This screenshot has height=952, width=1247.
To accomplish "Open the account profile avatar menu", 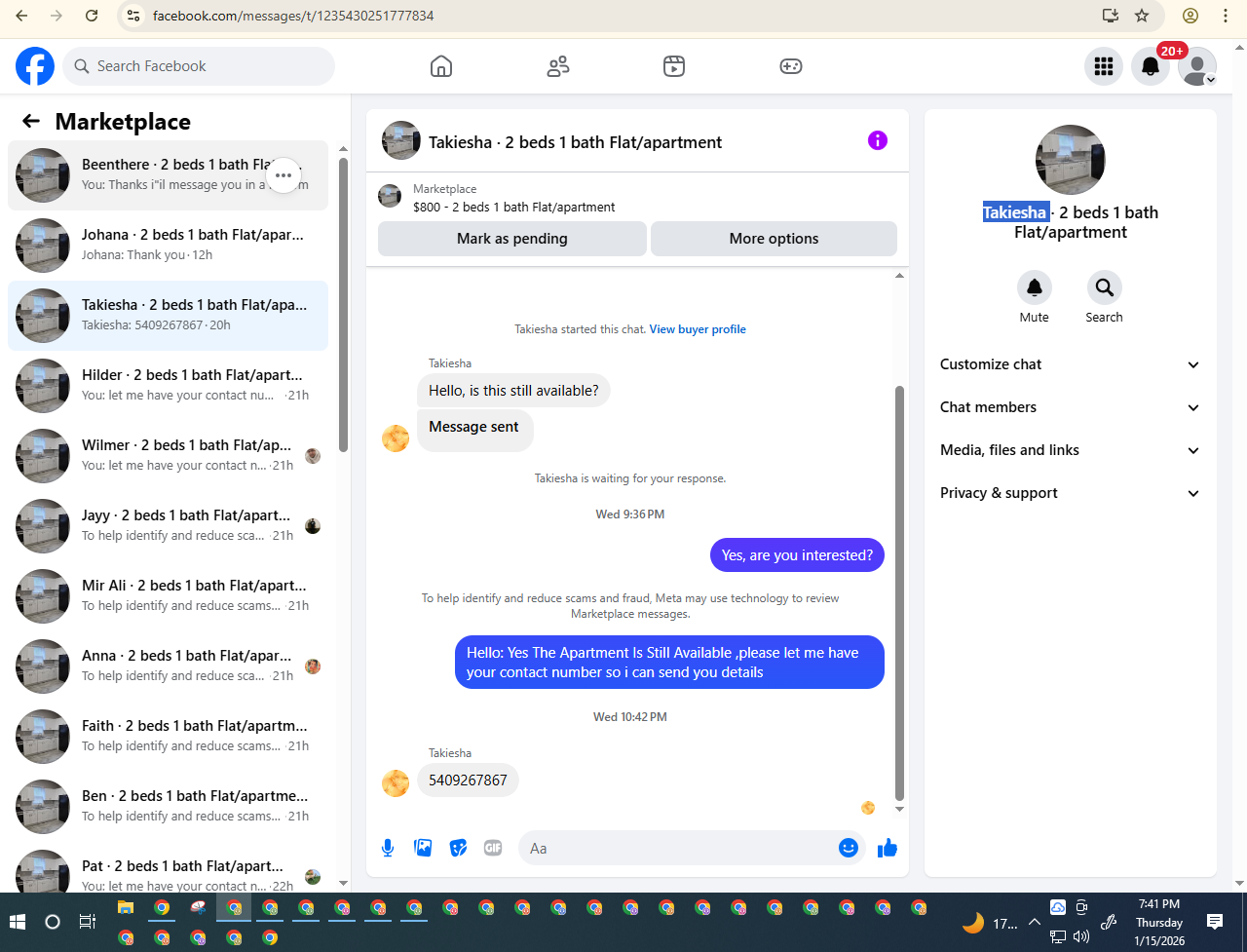I will coord(1197,66).
